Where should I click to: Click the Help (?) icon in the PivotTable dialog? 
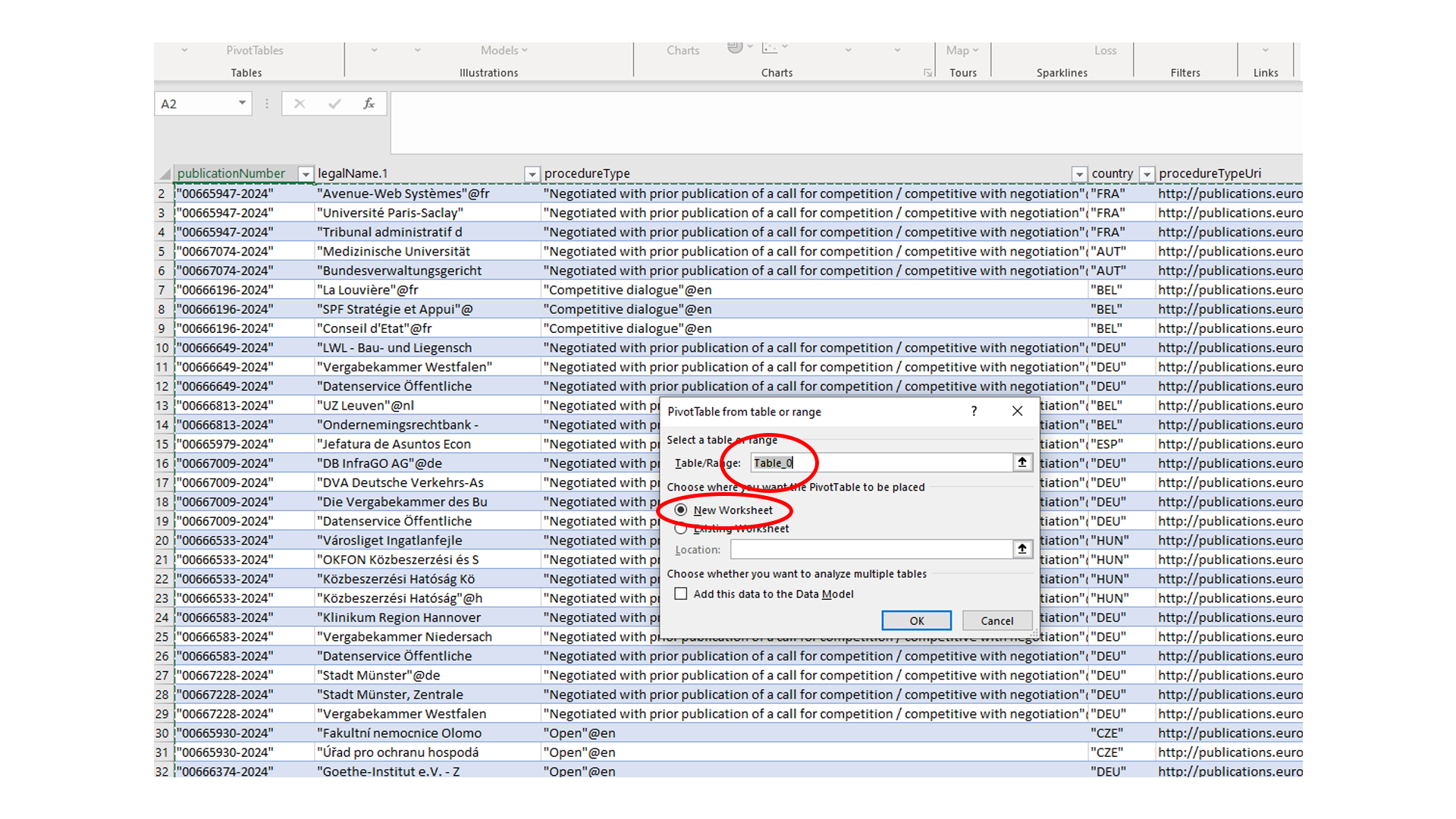coord(974,411)
